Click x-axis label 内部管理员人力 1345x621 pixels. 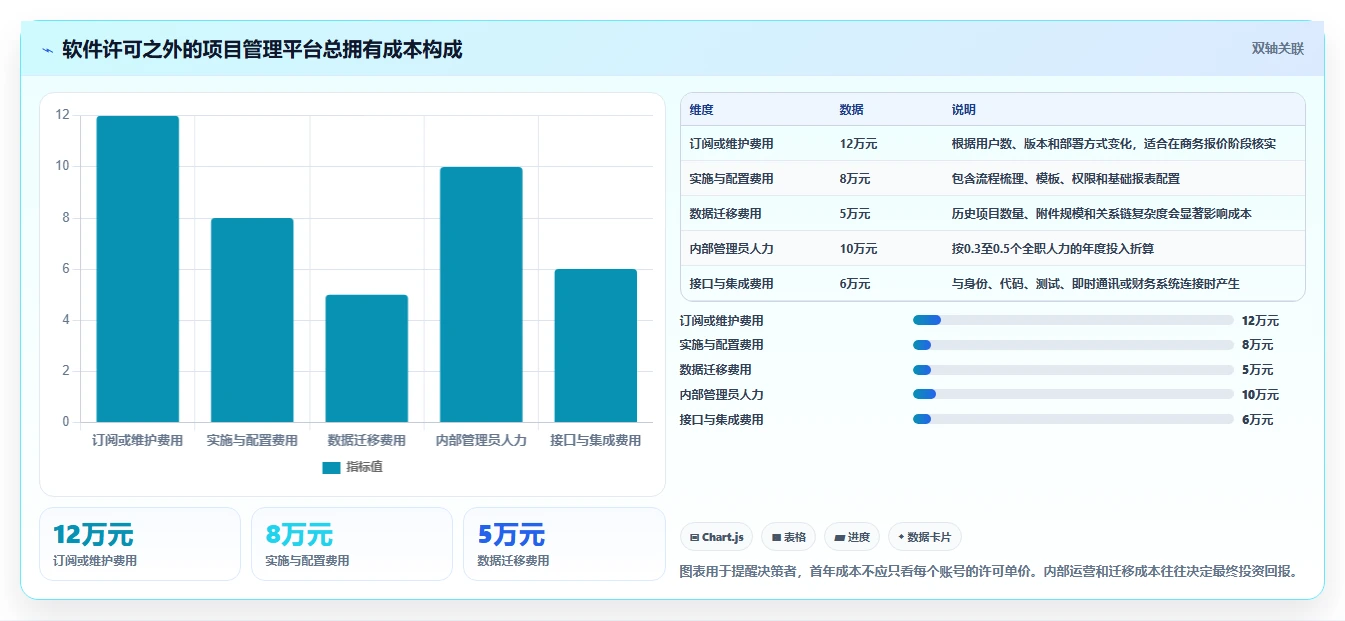tap(481, 441)
